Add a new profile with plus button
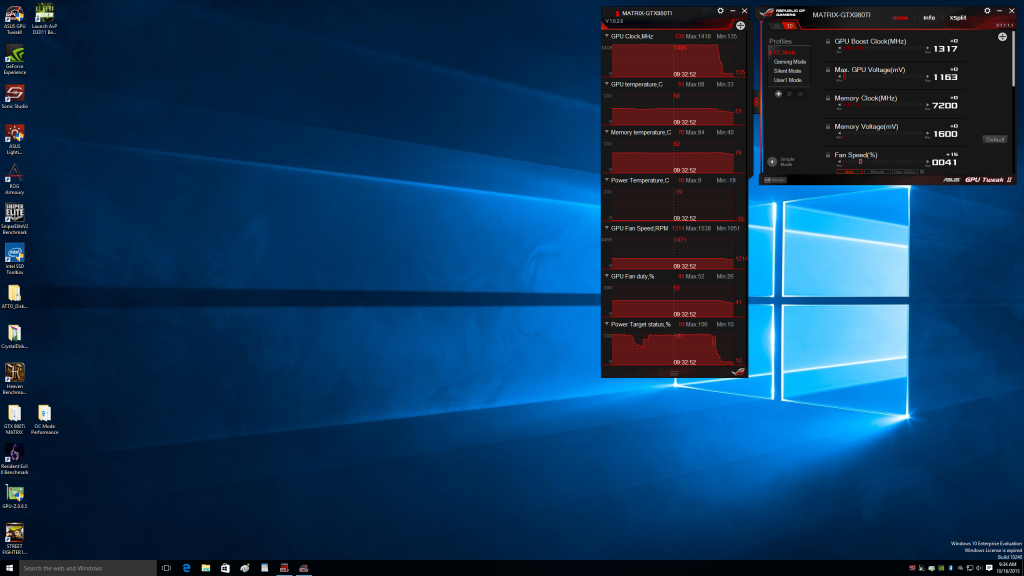This screenshot has width=1024, height=576. (x=778, y=94)
